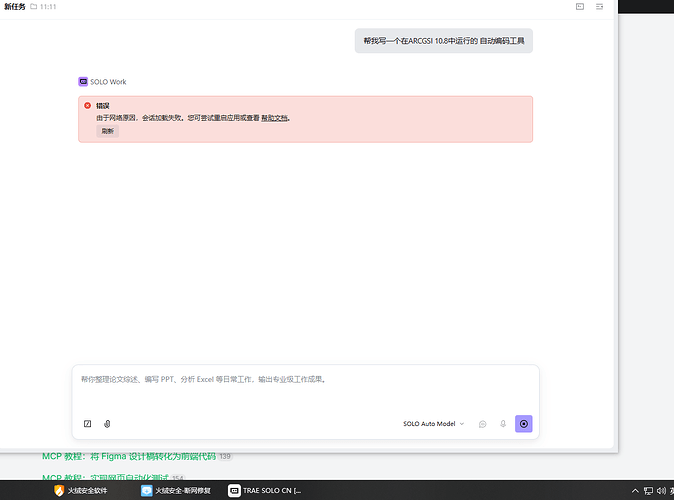Open the SOLO Auto Model dropdown
Image resolution: width=674 pixels, height=500 pixels.
click(x=433, y=423)
